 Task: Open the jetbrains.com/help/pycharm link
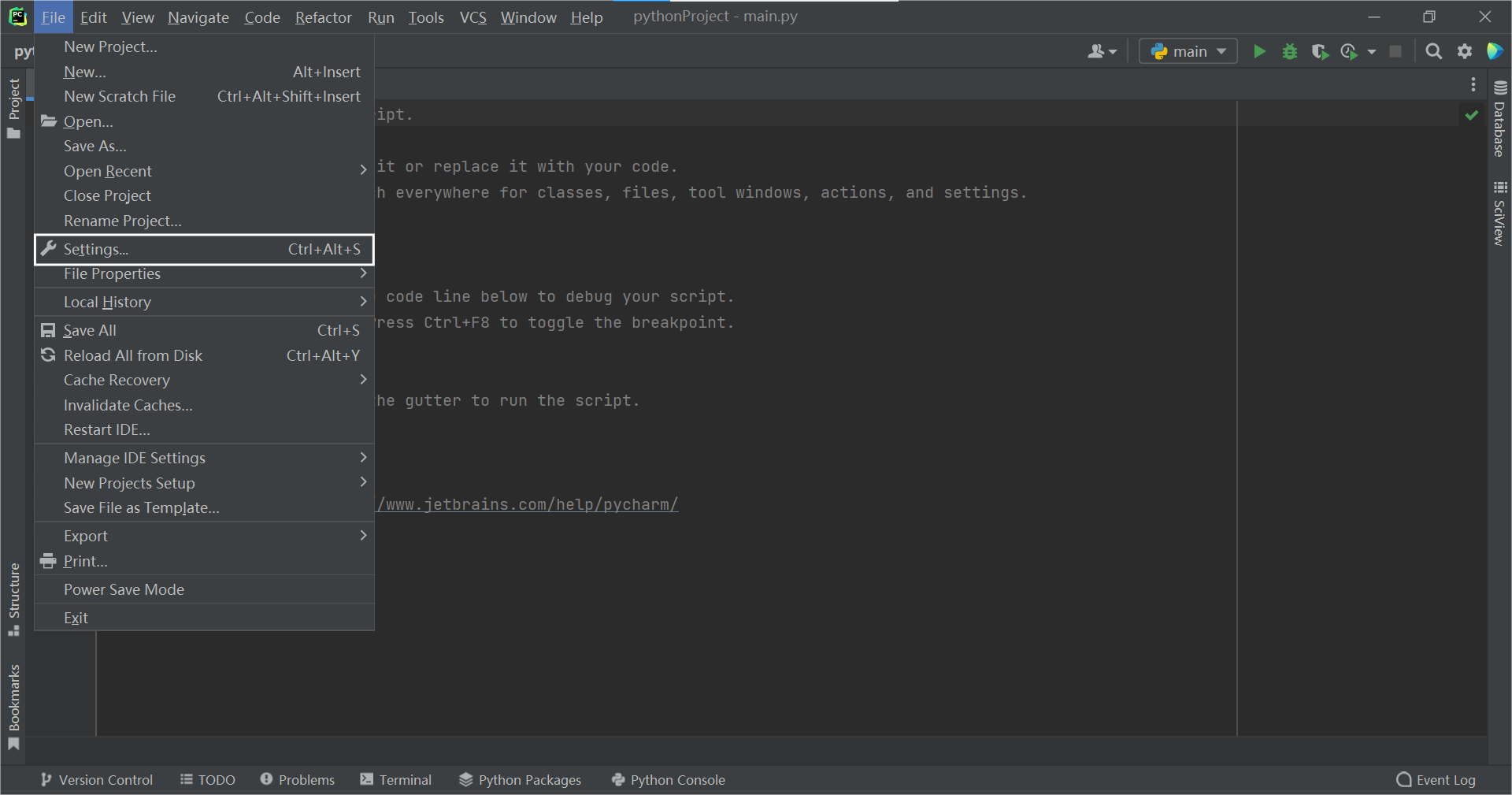[x=527, y=504]
